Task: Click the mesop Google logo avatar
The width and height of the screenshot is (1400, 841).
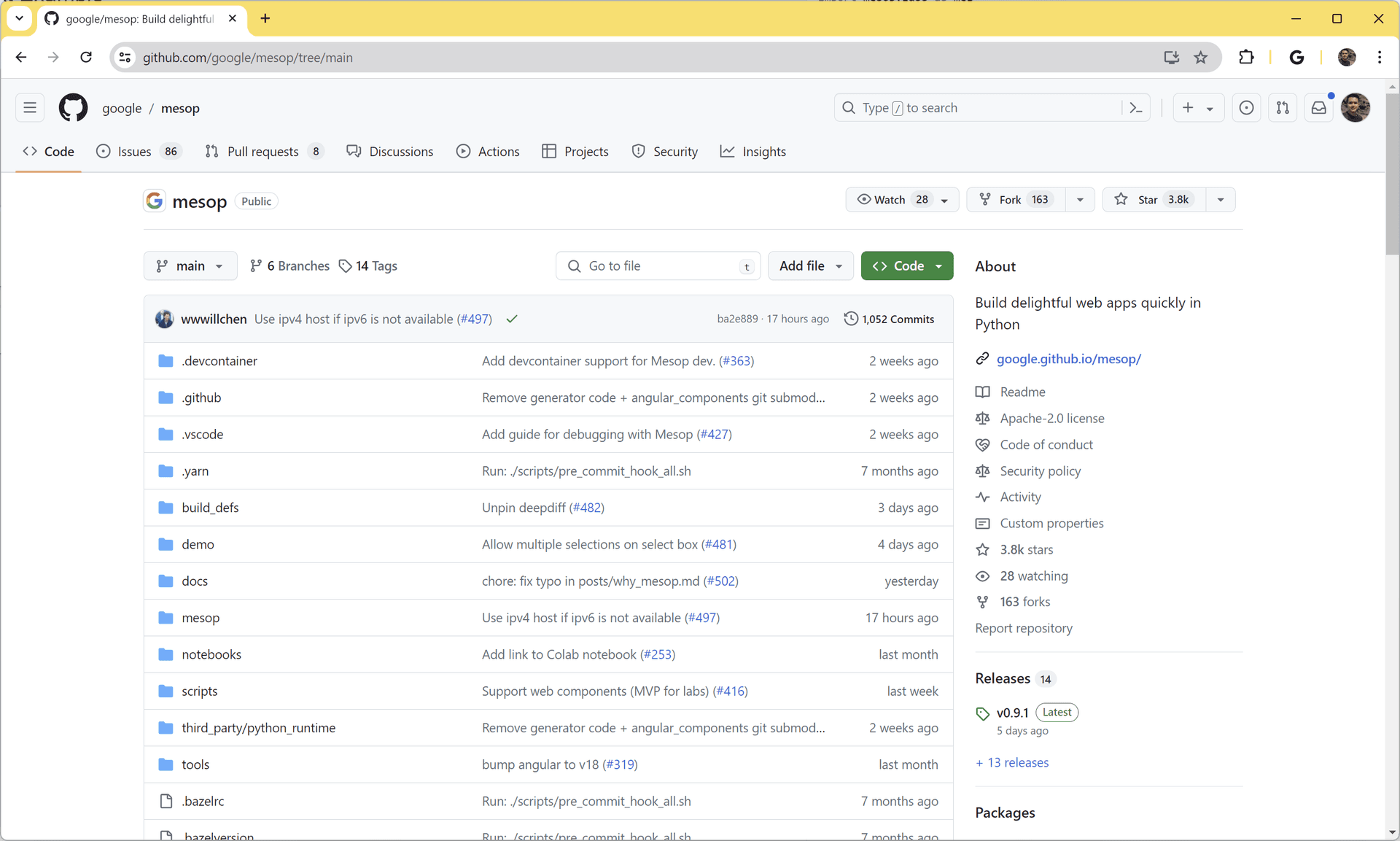Action: click(x=155, y=201)
